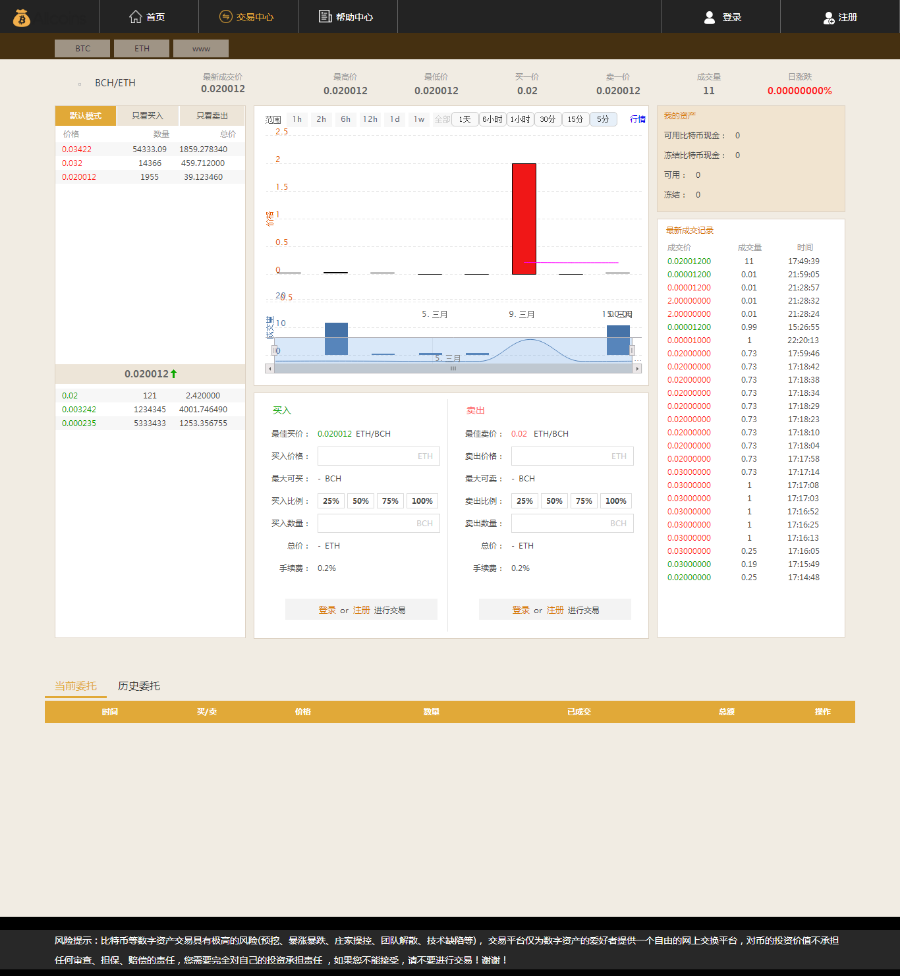Show only sell orders with 只看卖出

coord(212,116)
